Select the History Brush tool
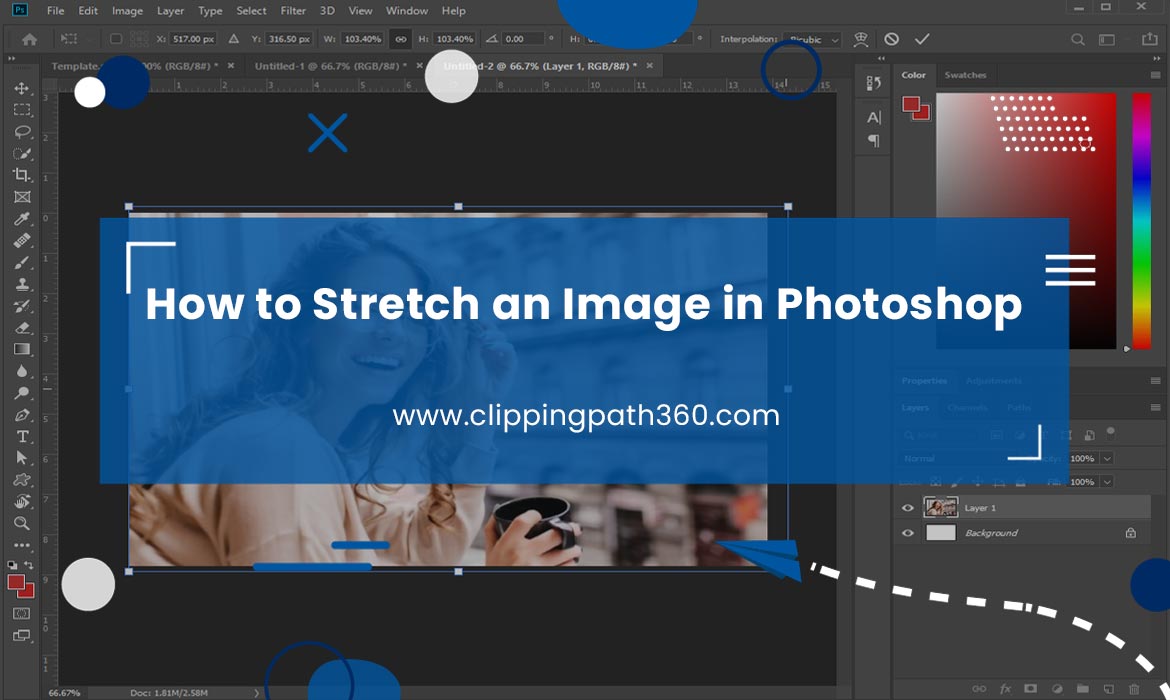Viewport: 1170px width, 700px height. [22, 306]
